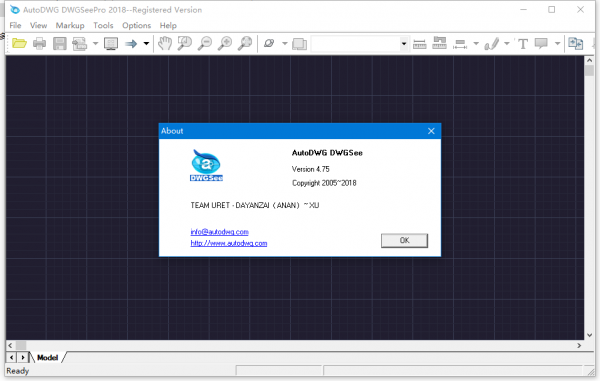Open the View menu
Image resolution: width=600 pixels, height=381 pixels.
pyautogui.click(x=39, y=26)
